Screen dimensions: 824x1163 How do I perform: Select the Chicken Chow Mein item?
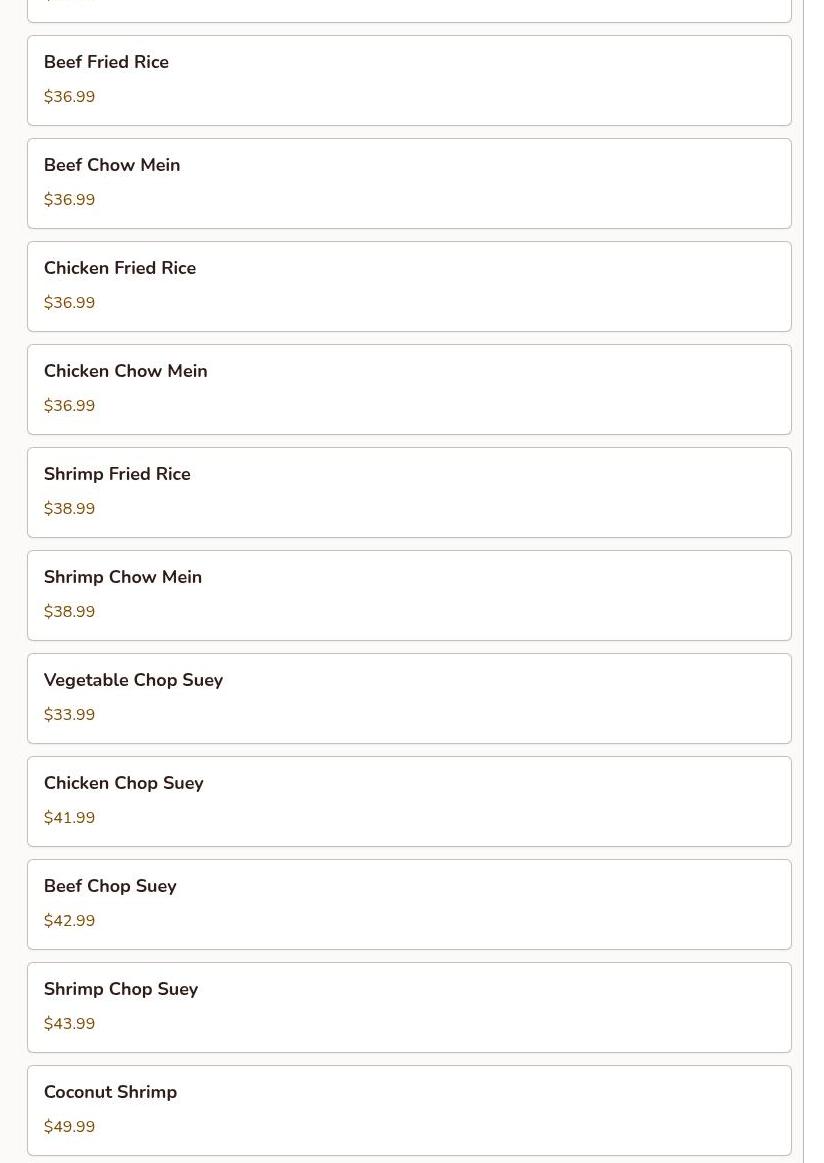click(x=409, y=389)
